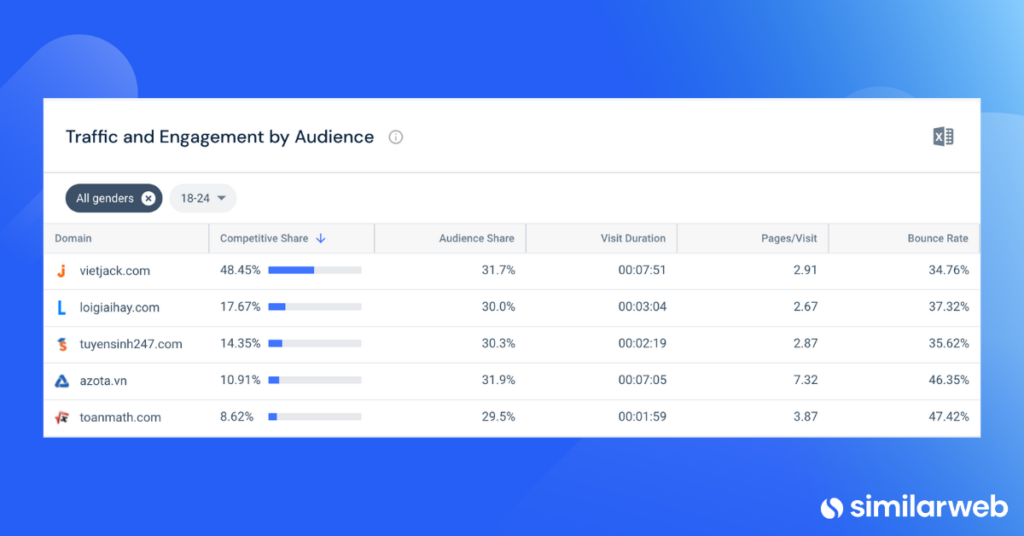Click the toanmath.com favicon

point(62,417)
